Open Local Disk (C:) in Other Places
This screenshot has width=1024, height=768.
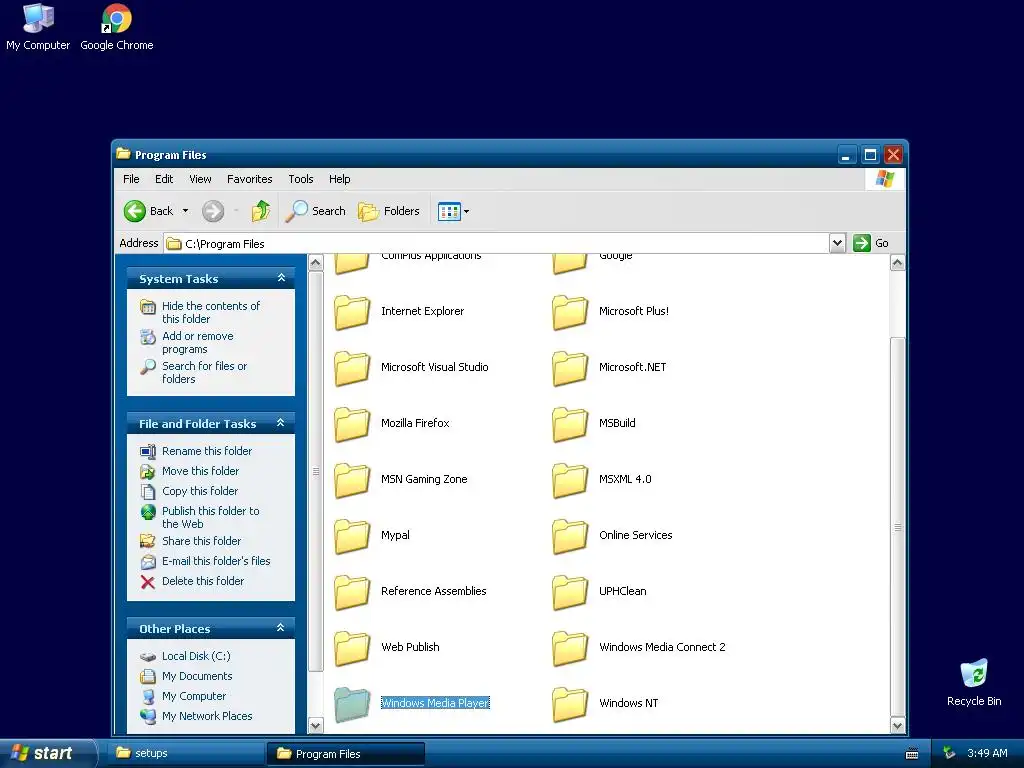click(196, 656)
